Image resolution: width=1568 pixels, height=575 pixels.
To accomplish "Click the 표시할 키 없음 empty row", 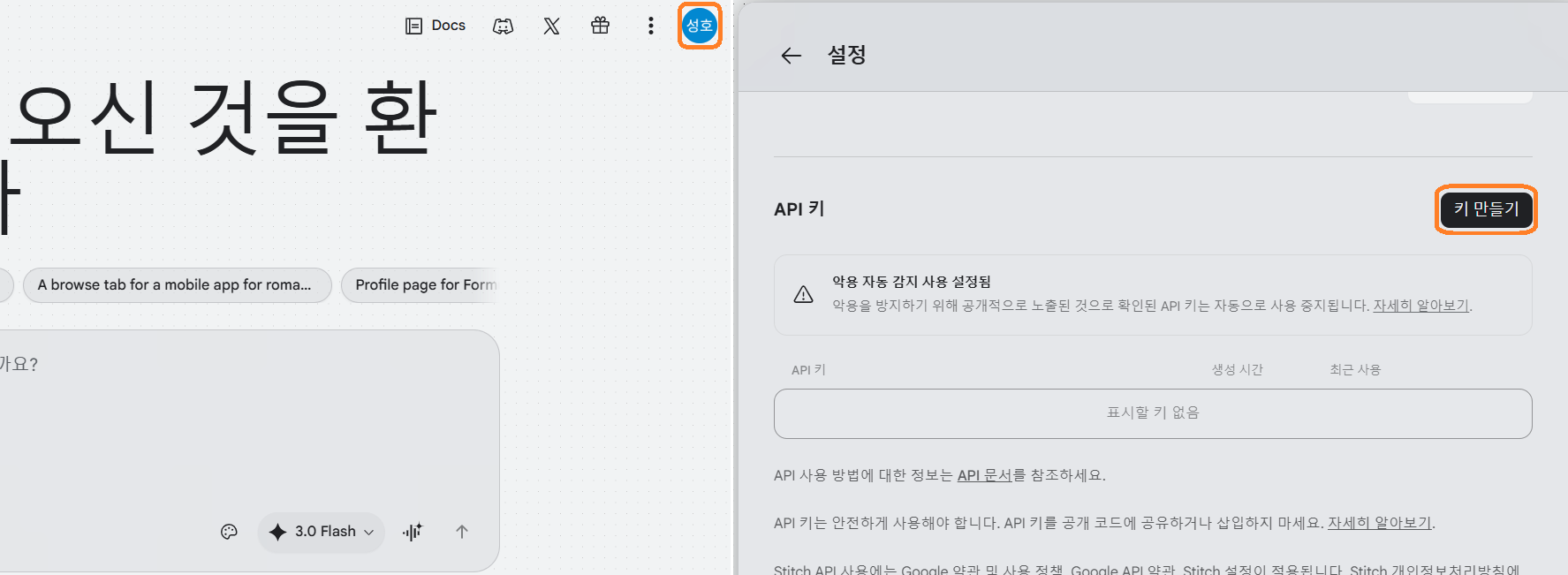I will (1153, 413).
